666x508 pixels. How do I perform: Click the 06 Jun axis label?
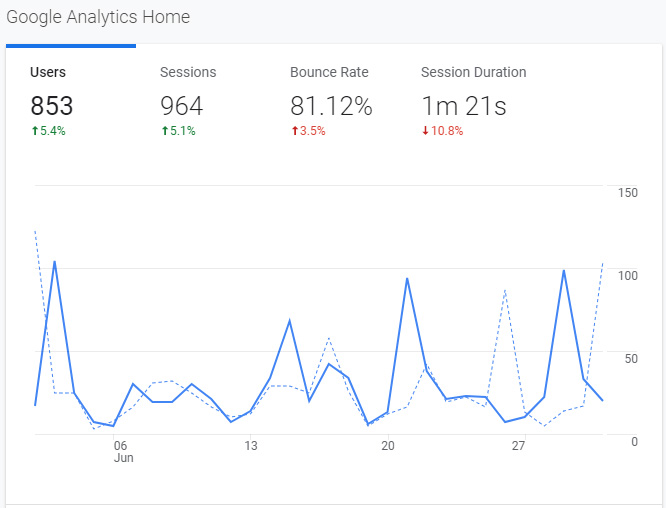click(x=123, y=452)
